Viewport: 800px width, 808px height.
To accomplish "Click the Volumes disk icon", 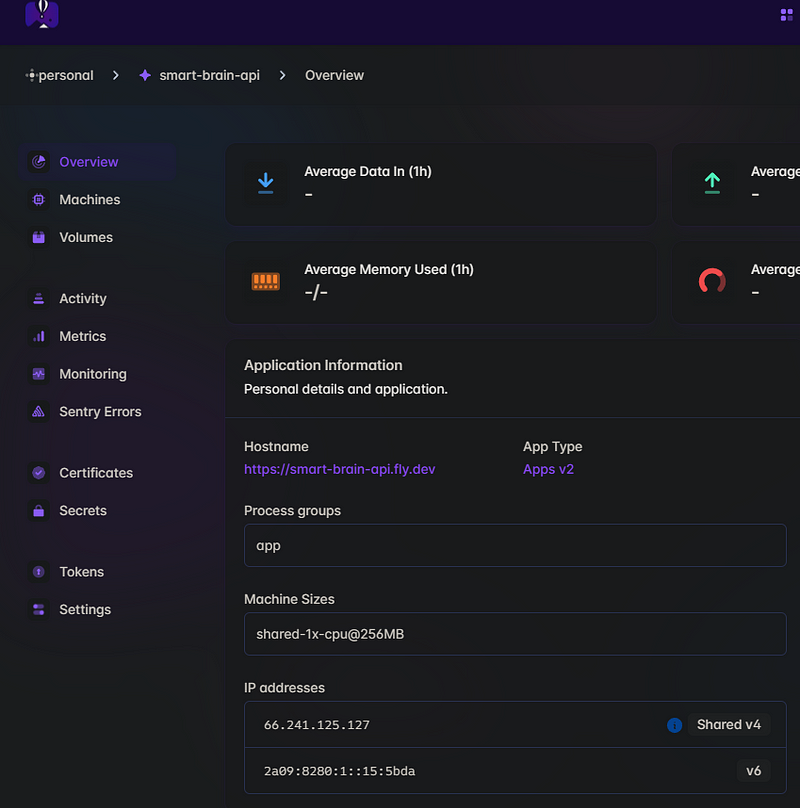I will click(x=39, y=237).
